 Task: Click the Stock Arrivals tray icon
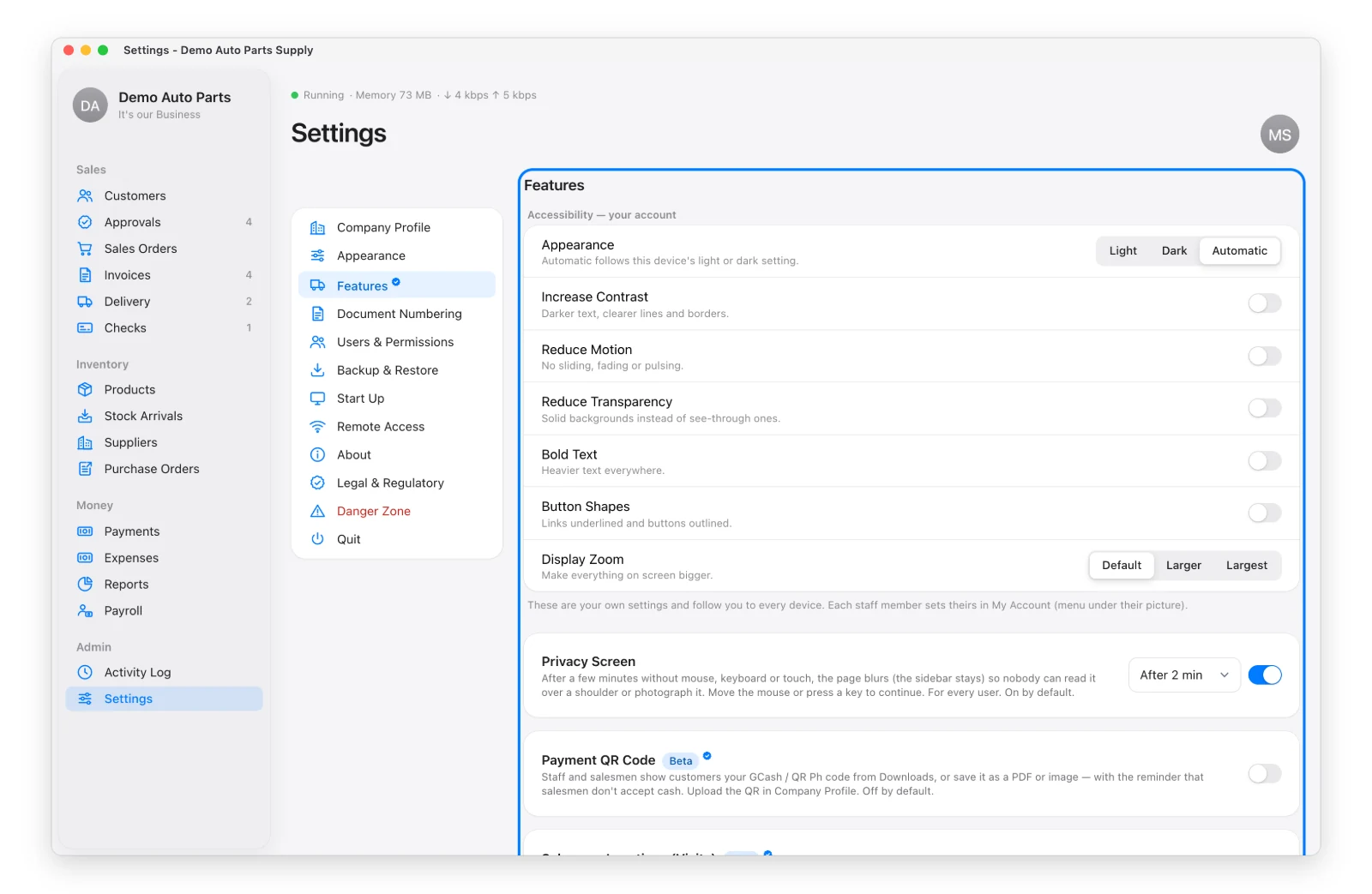85,416
